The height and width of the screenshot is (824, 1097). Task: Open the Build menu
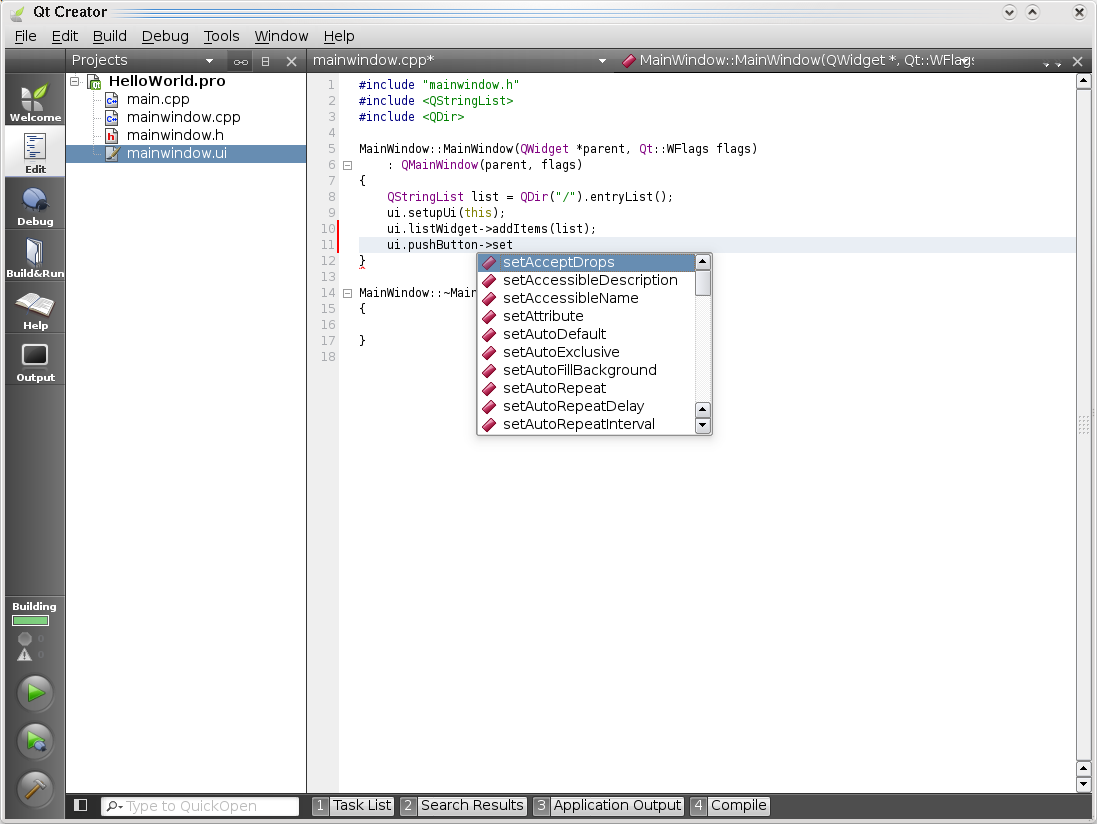point(110,36)
